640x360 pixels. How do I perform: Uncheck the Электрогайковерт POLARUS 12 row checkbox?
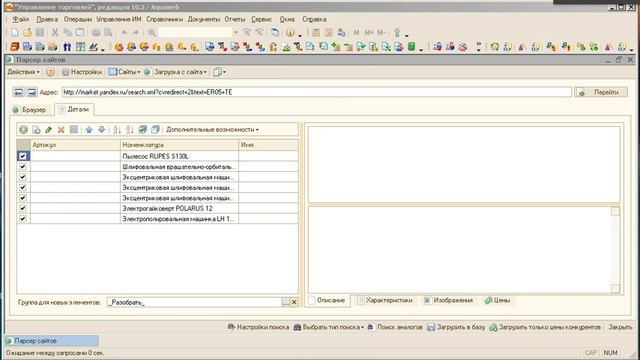click(23, 208)
